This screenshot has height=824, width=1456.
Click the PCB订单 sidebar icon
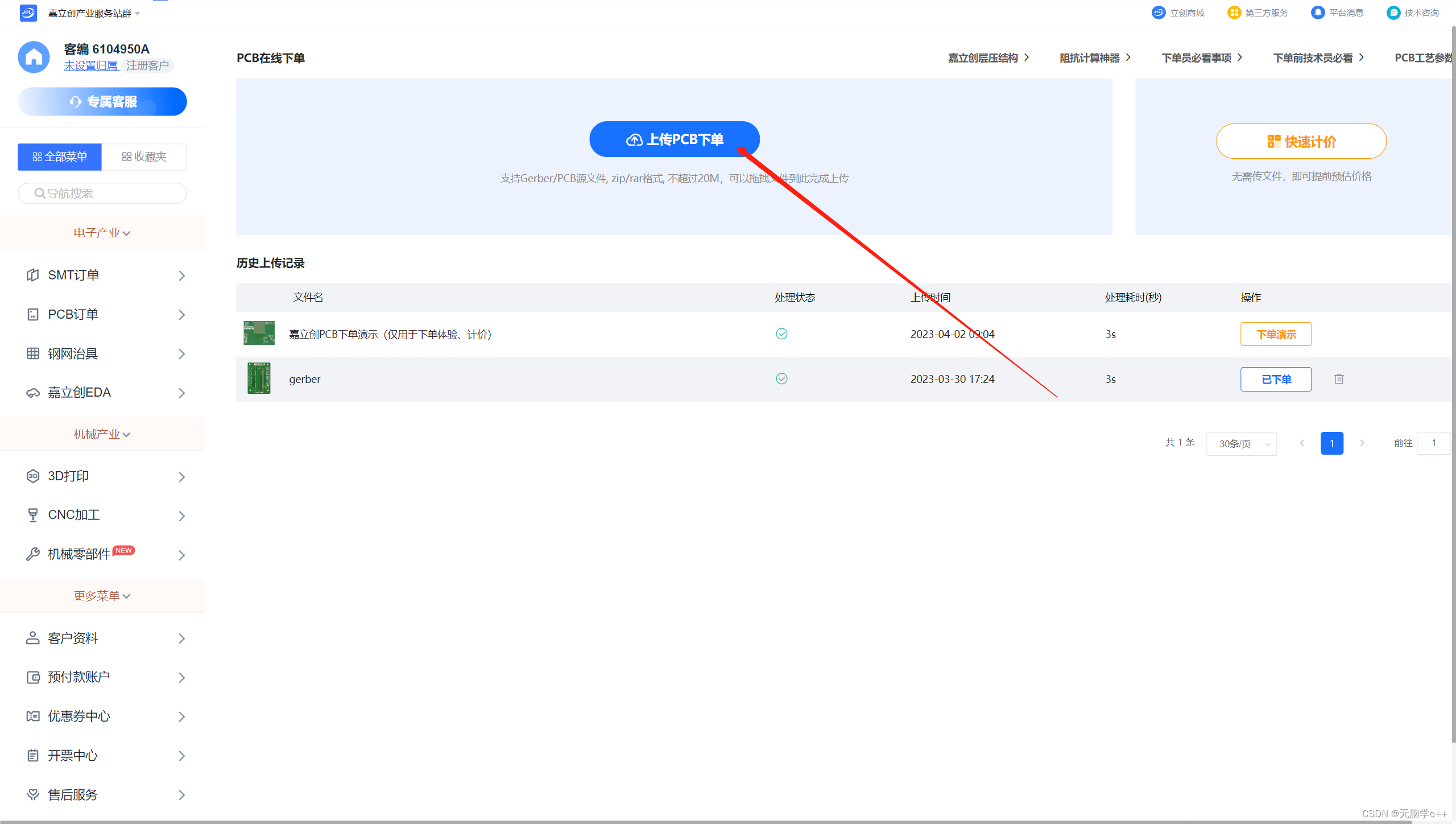33,314
